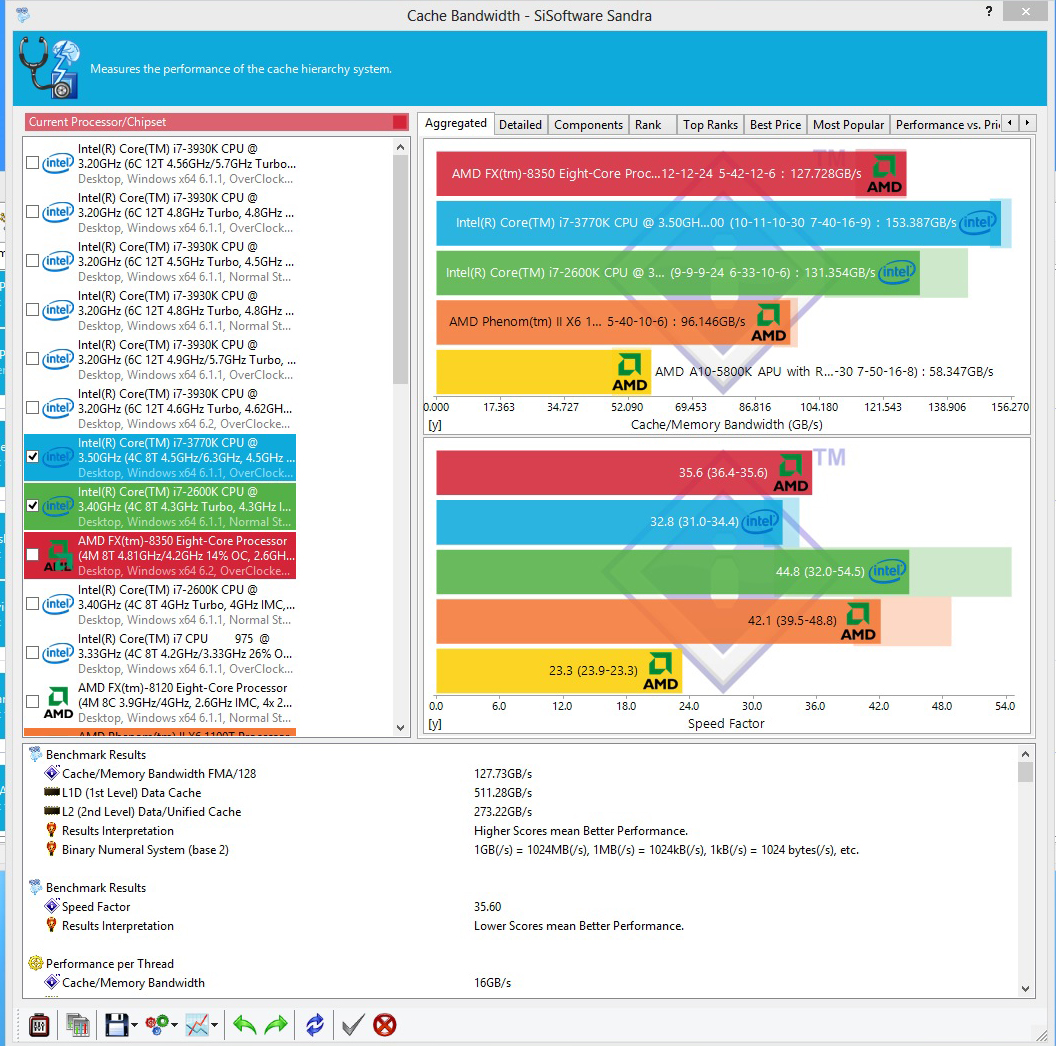Click the options clipboard icon in bottom toolbar
The width and height of the screenshot is (1056, 1046).
pyautogui.click(x=39, y=1025)
